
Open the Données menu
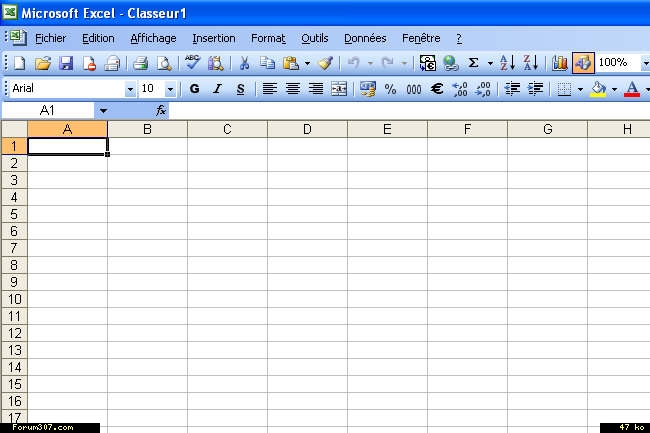click(365, 38)
